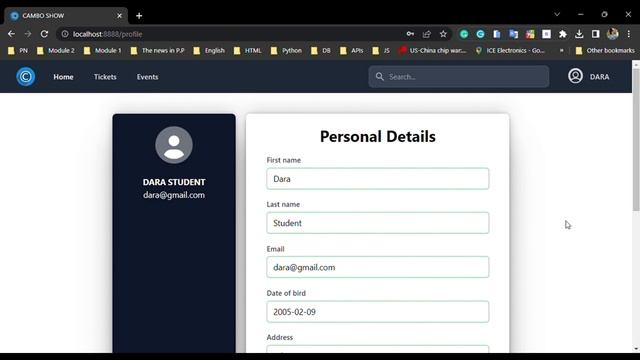Click the Personal Details heading

pos(378,136)
